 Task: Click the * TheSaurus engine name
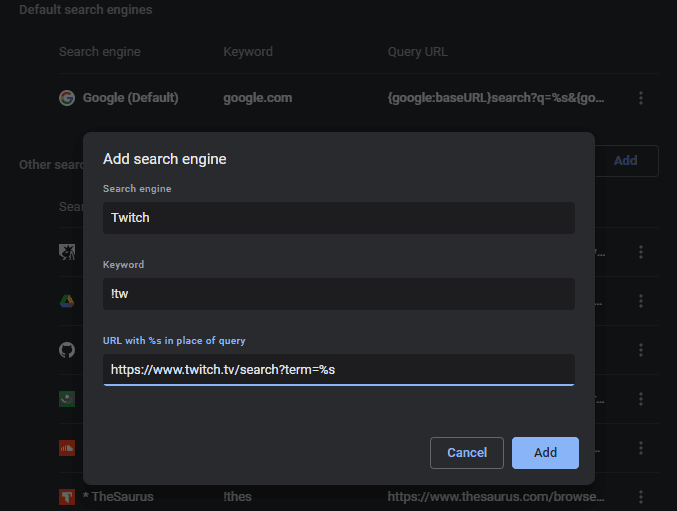[x=118, y=497]
